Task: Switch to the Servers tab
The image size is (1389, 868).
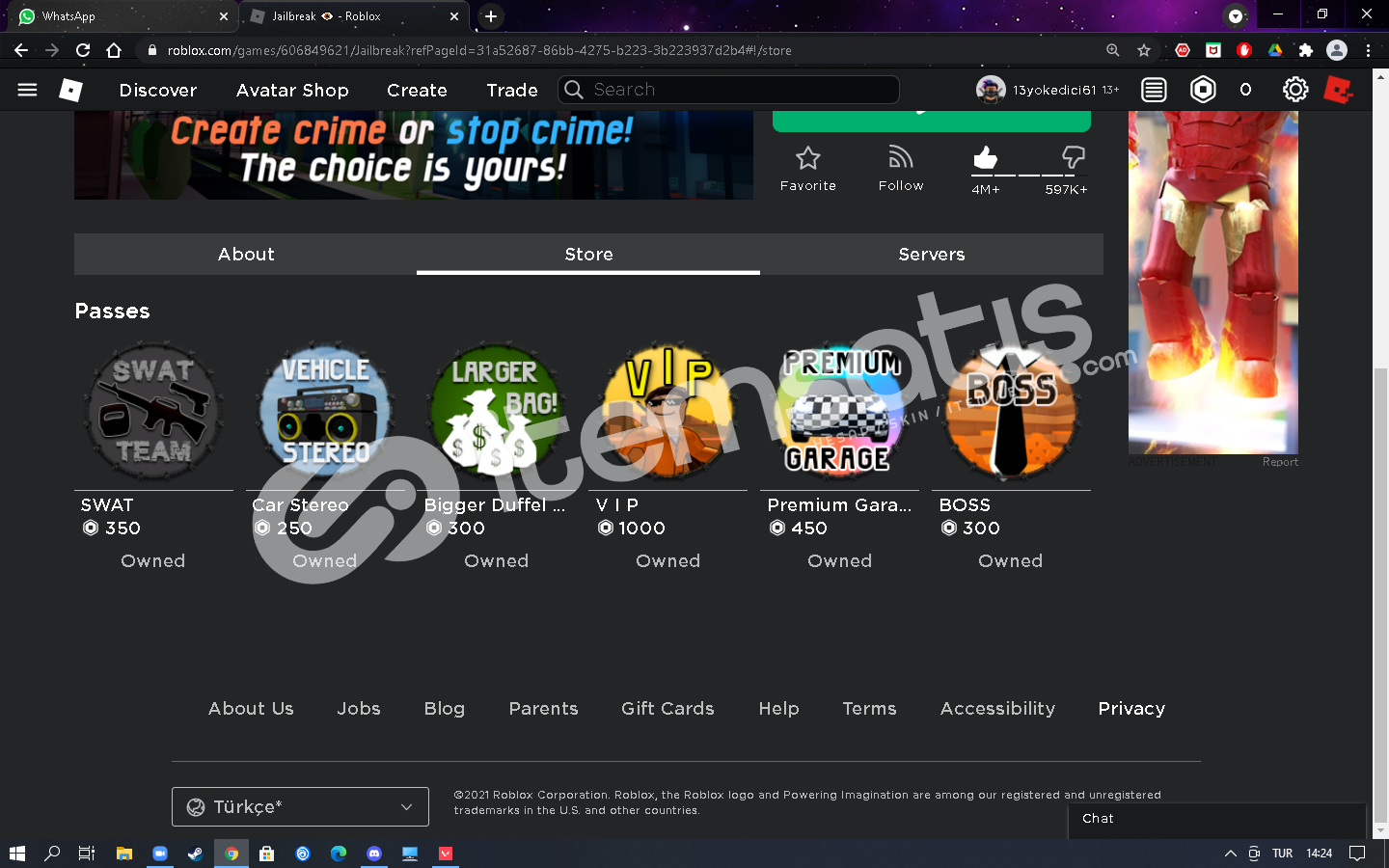Action: click(x=932, y=255)
